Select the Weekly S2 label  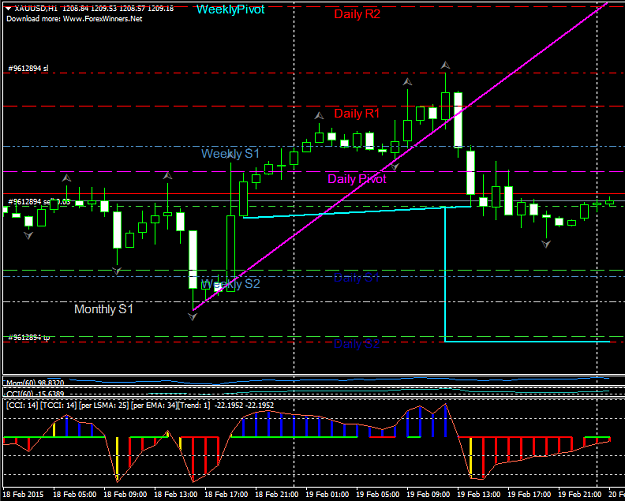coord(230,284)
